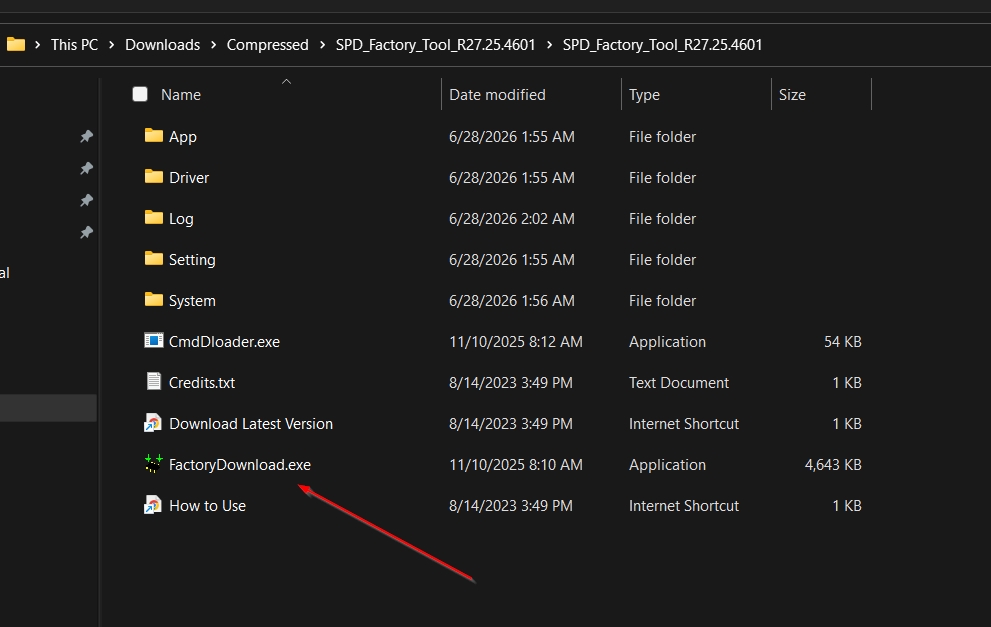
Task: Sort by the Type column header
Action: tap(644, 95)
